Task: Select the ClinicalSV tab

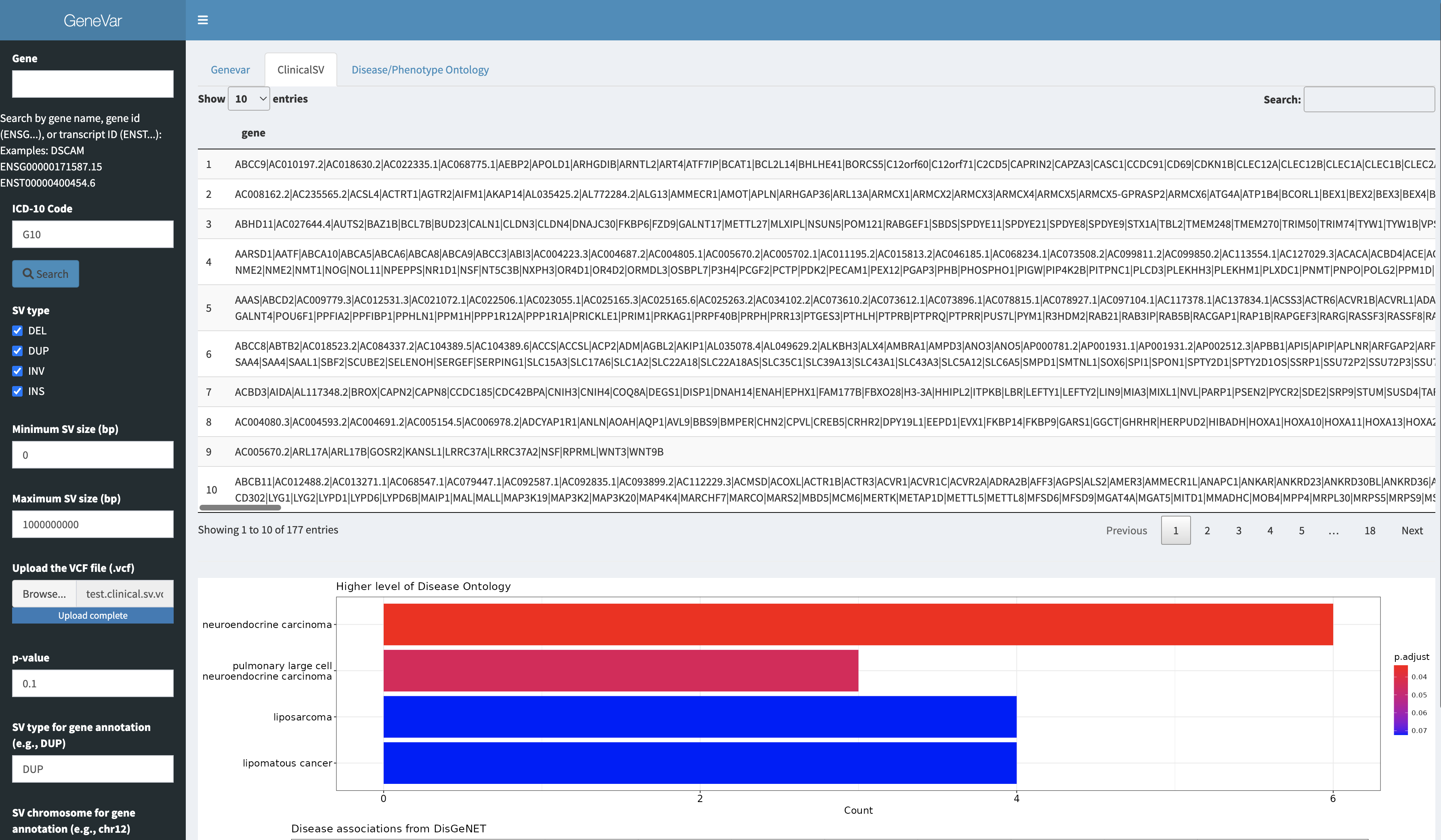Action: 301,70
